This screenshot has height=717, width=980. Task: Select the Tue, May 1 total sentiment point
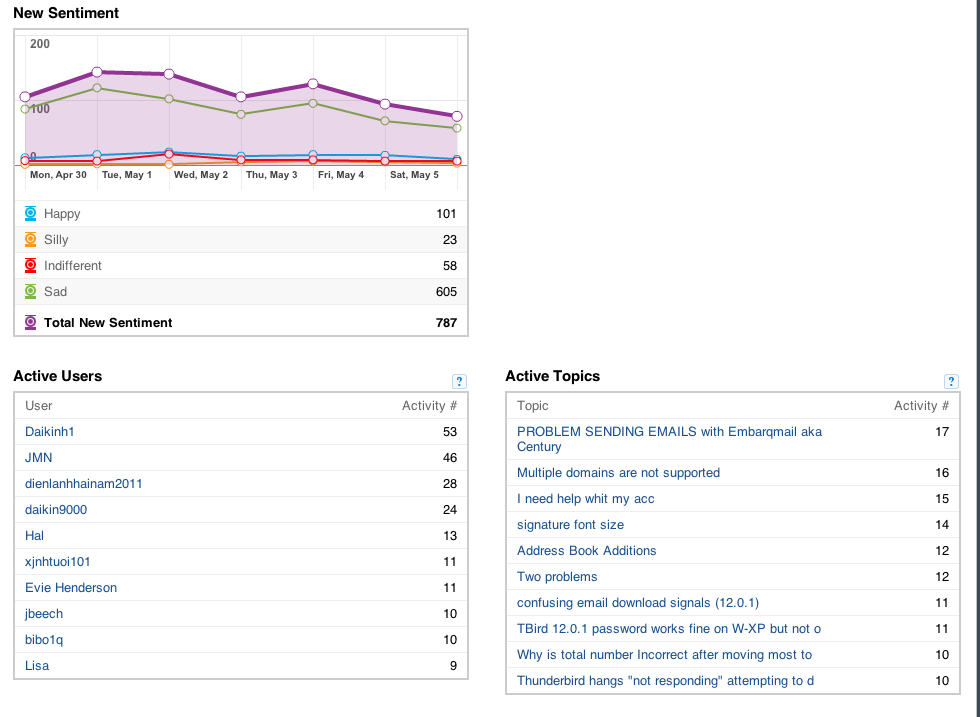97,72
